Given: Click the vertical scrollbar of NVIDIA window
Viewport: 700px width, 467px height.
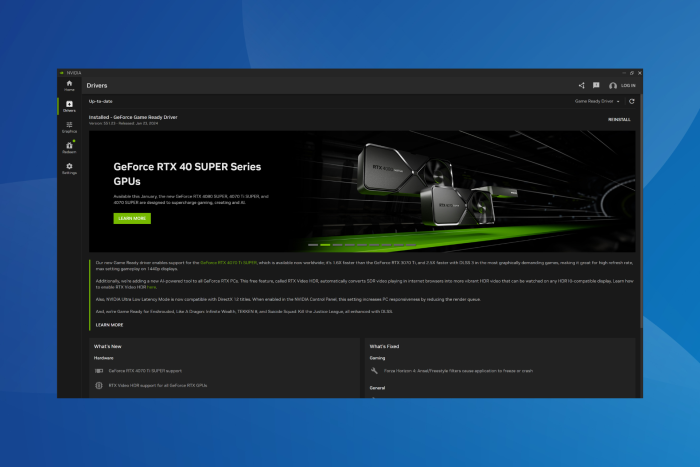Looking at the screenshot, I should (x=642, y=210).
